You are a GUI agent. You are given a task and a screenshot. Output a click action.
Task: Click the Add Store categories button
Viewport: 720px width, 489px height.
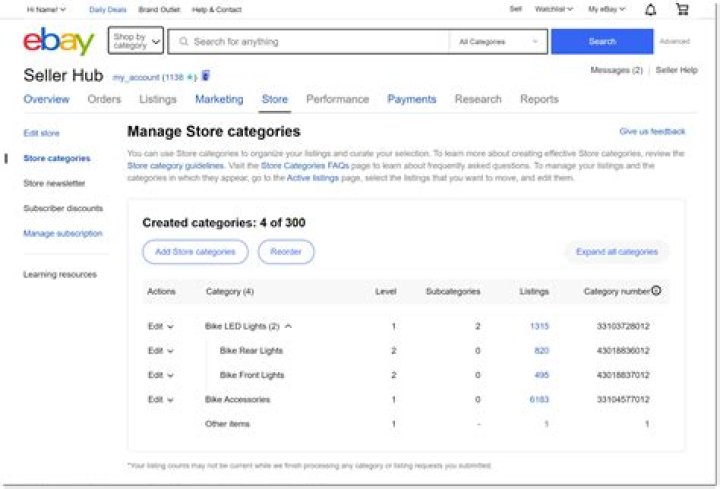click(195, 252)
